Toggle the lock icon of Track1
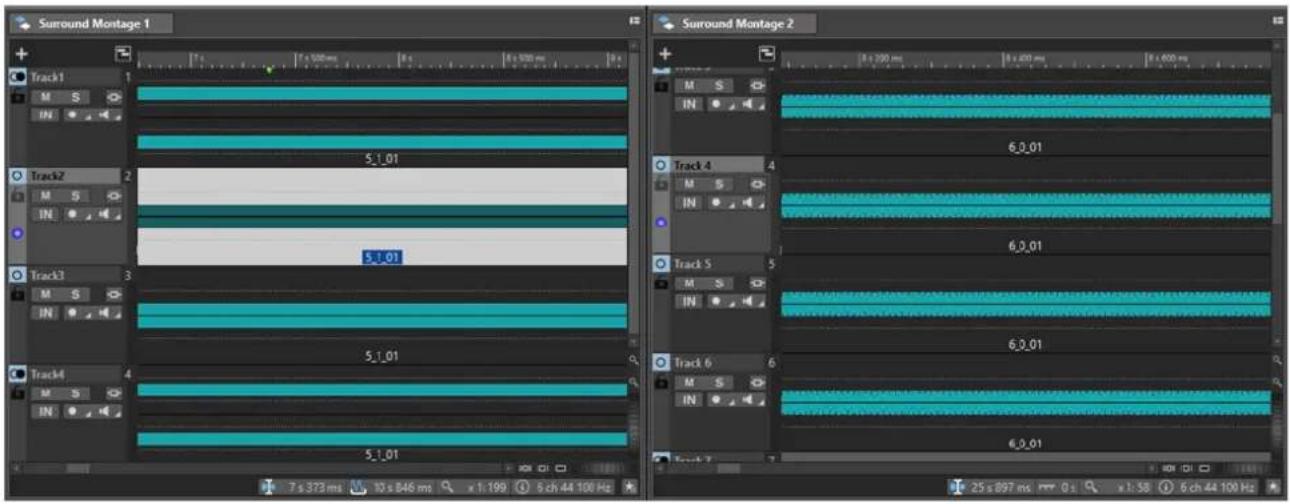Screen dimensions: 1290x504 click(x=17, y=97)
